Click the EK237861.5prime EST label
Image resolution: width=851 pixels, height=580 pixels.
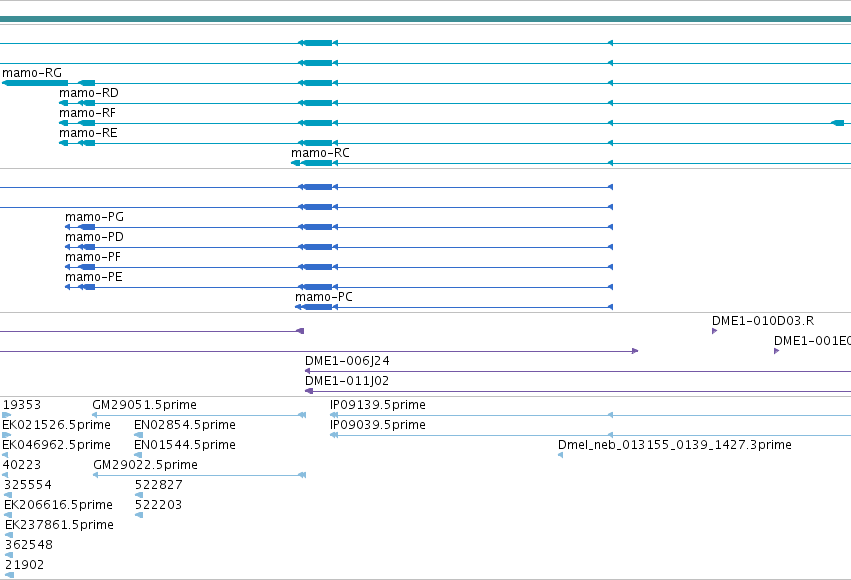60,525
